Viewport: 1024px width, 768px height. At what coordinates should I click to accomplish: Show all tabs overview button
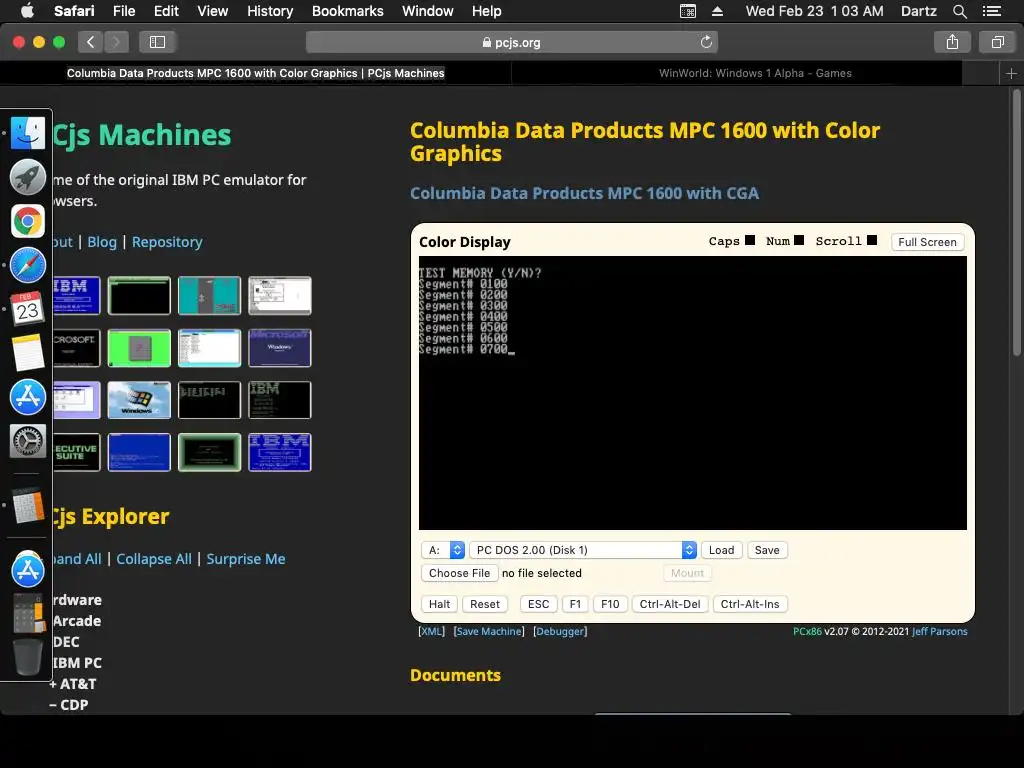tap(997, 42)
